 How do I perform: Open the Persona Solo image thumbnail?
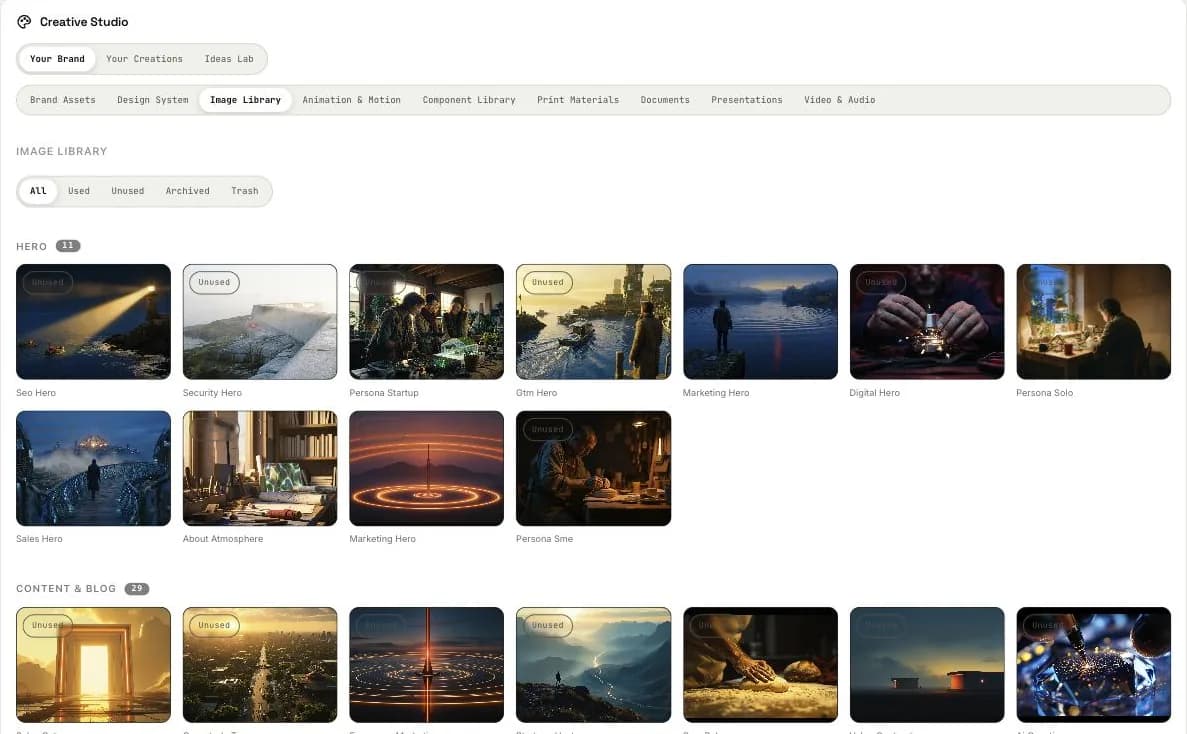(1093, 322)
